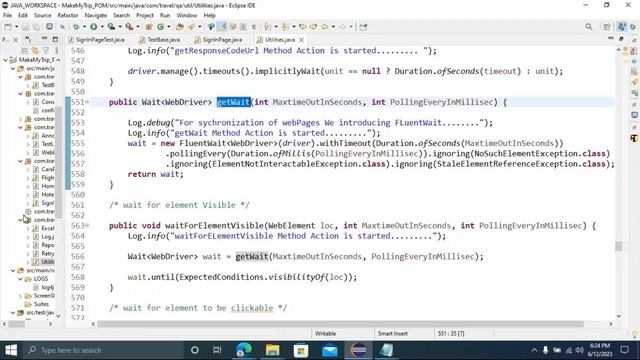This screenshot has height=360, width=640.
Task: Collapse the src/test/java source folder
Action: (13, 313)
